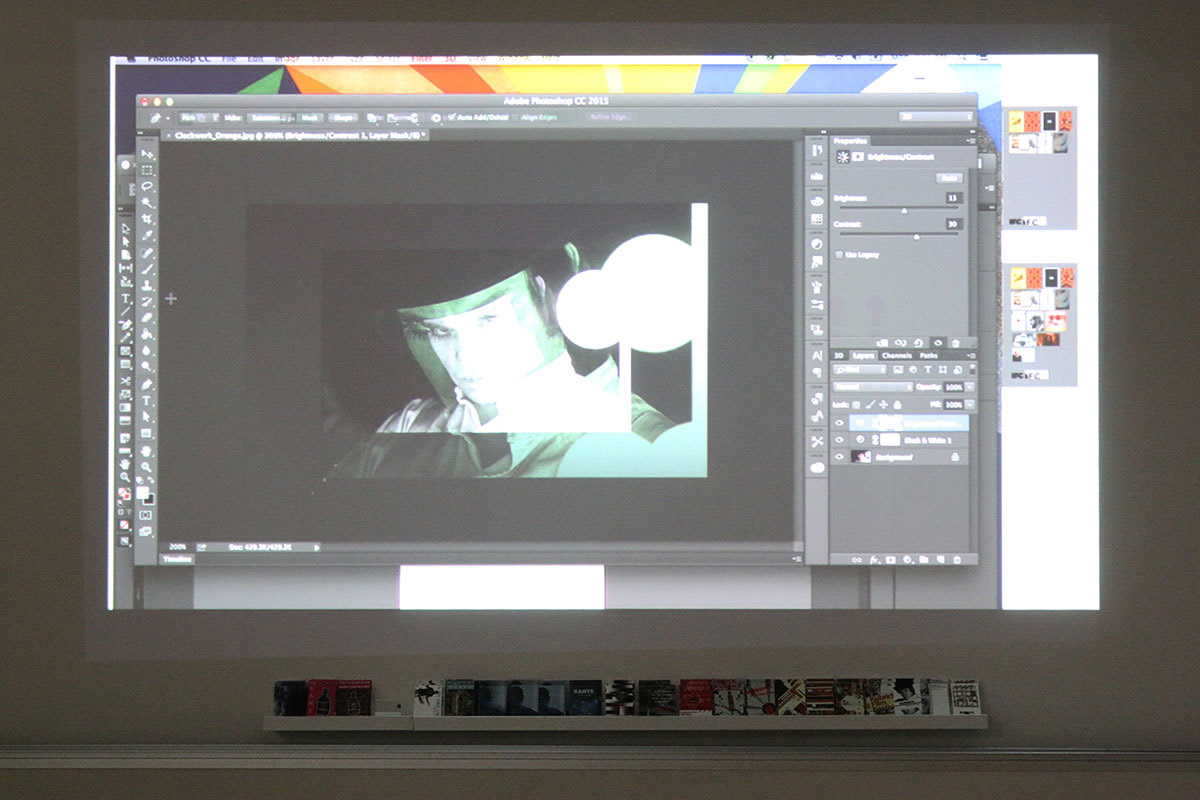Hide the Brightness/Contrast 1 layer
1200x800 pixels.
(x=840, y=423)
